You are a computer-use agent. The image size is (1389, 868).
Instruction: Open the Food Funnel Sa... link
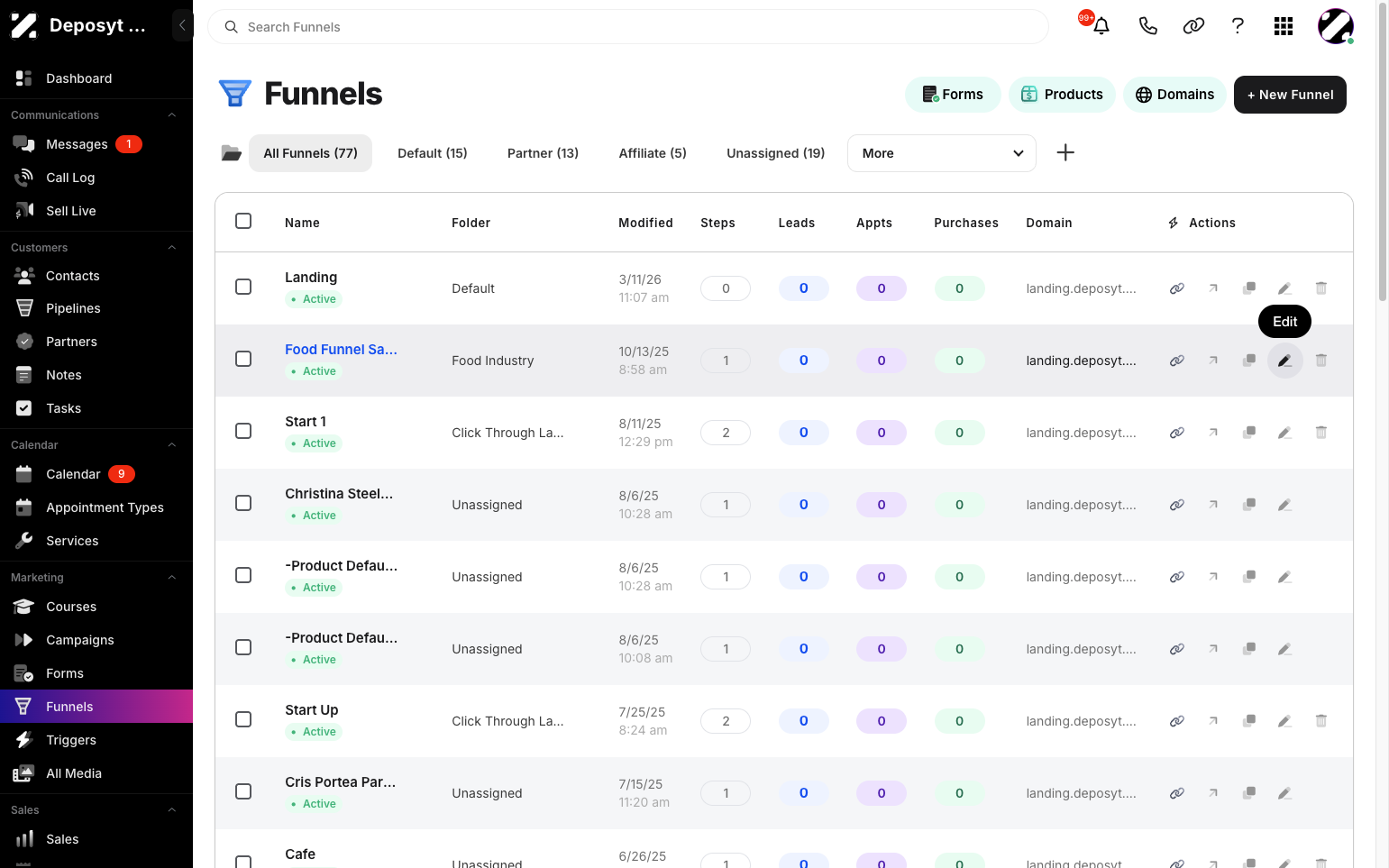pos(341,350)
